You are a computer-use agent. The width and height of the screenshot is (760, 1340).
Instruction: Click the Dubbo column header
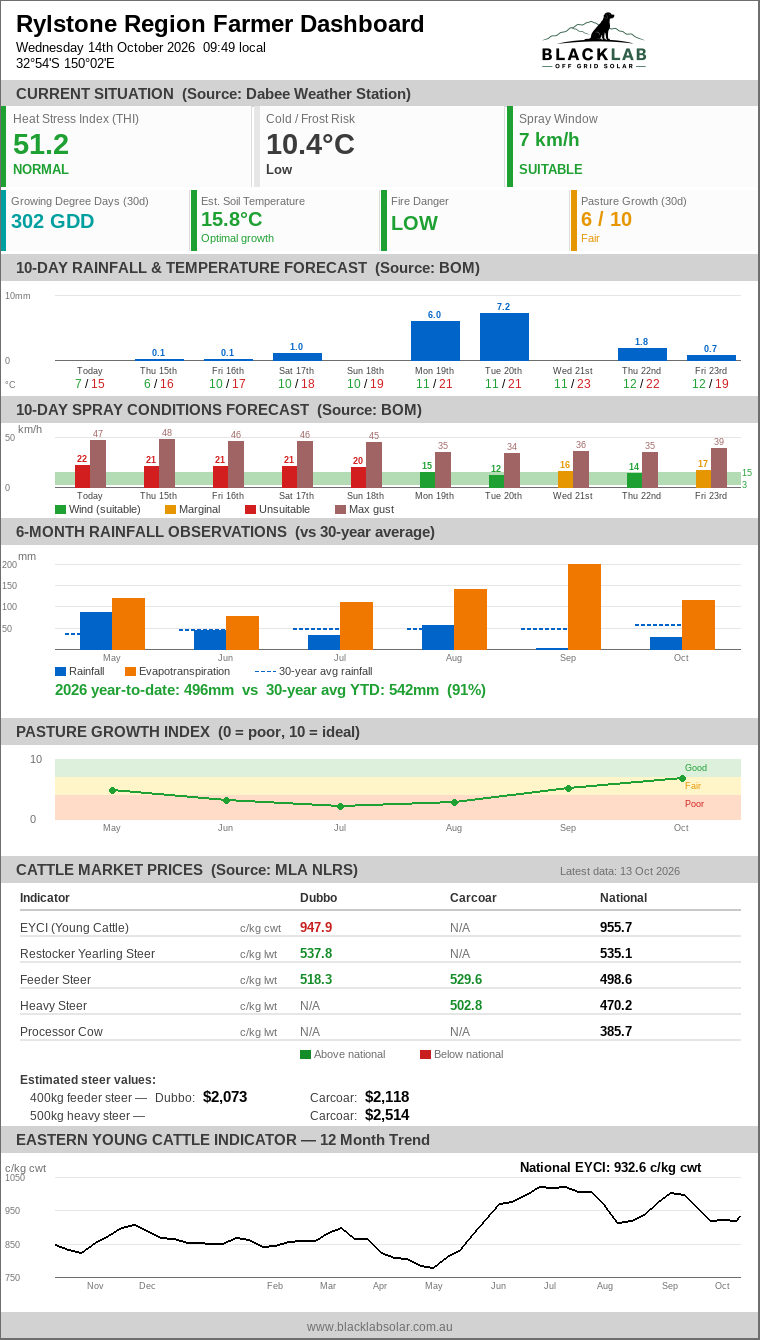[317, 898]
